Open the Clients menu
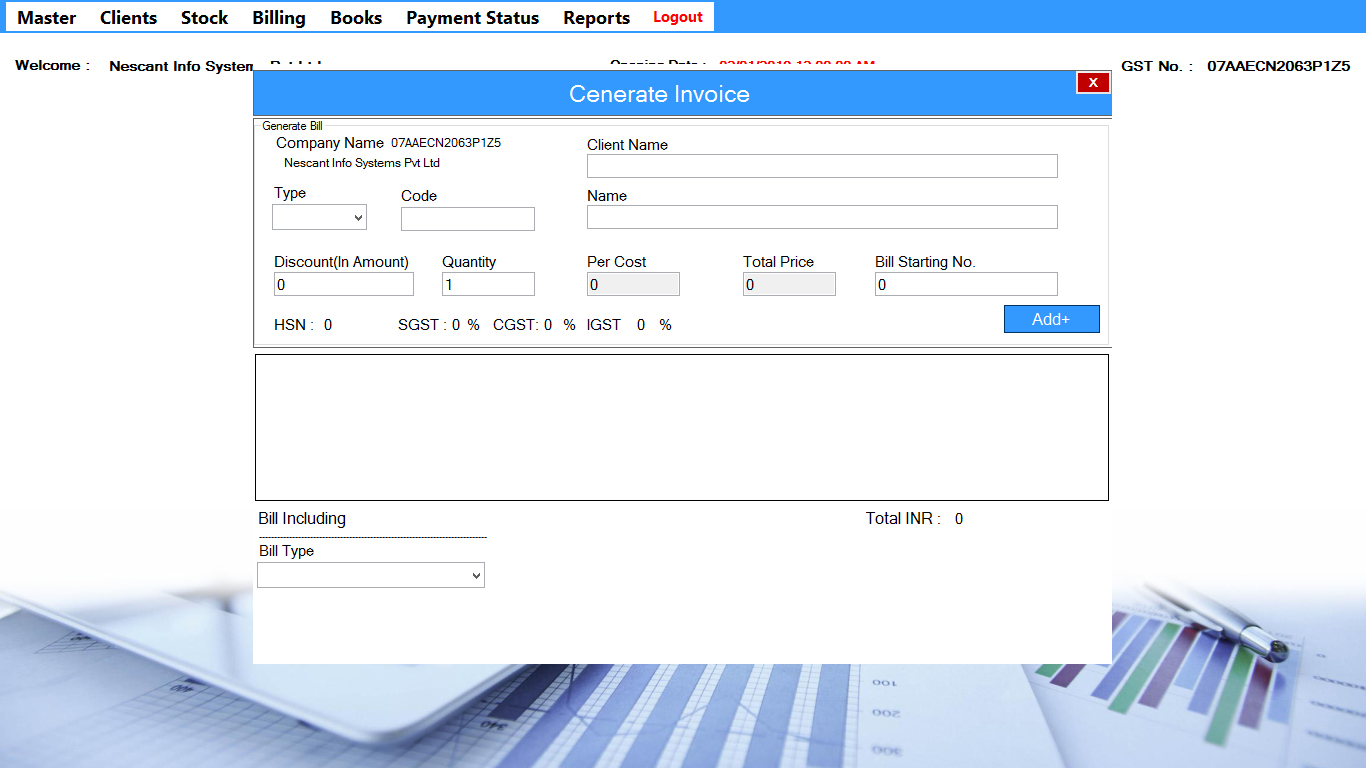This screenshot has height=768, width=1366. [x=128, y=17]
